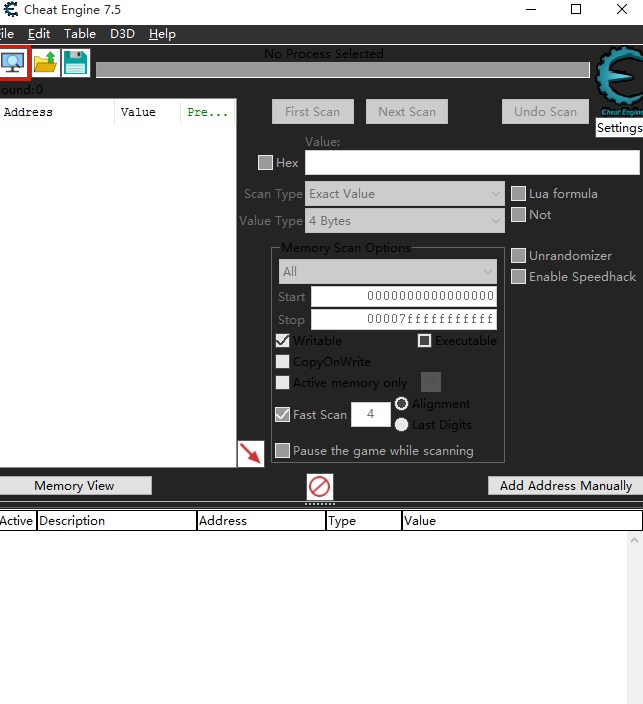Open the Table menu
643x704 pixels.
[80, 34]
